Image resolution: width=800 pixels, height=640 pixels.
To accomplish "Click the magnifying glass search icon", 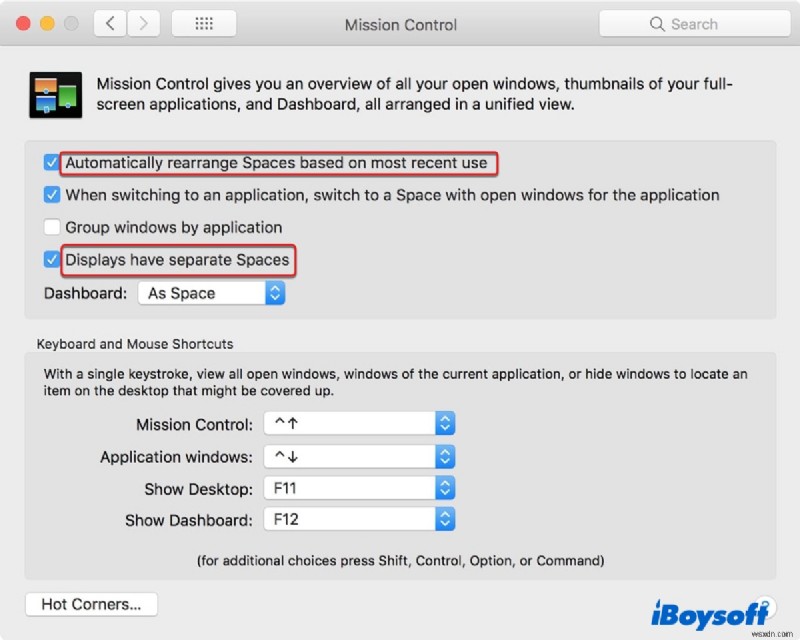I will 657,24.
